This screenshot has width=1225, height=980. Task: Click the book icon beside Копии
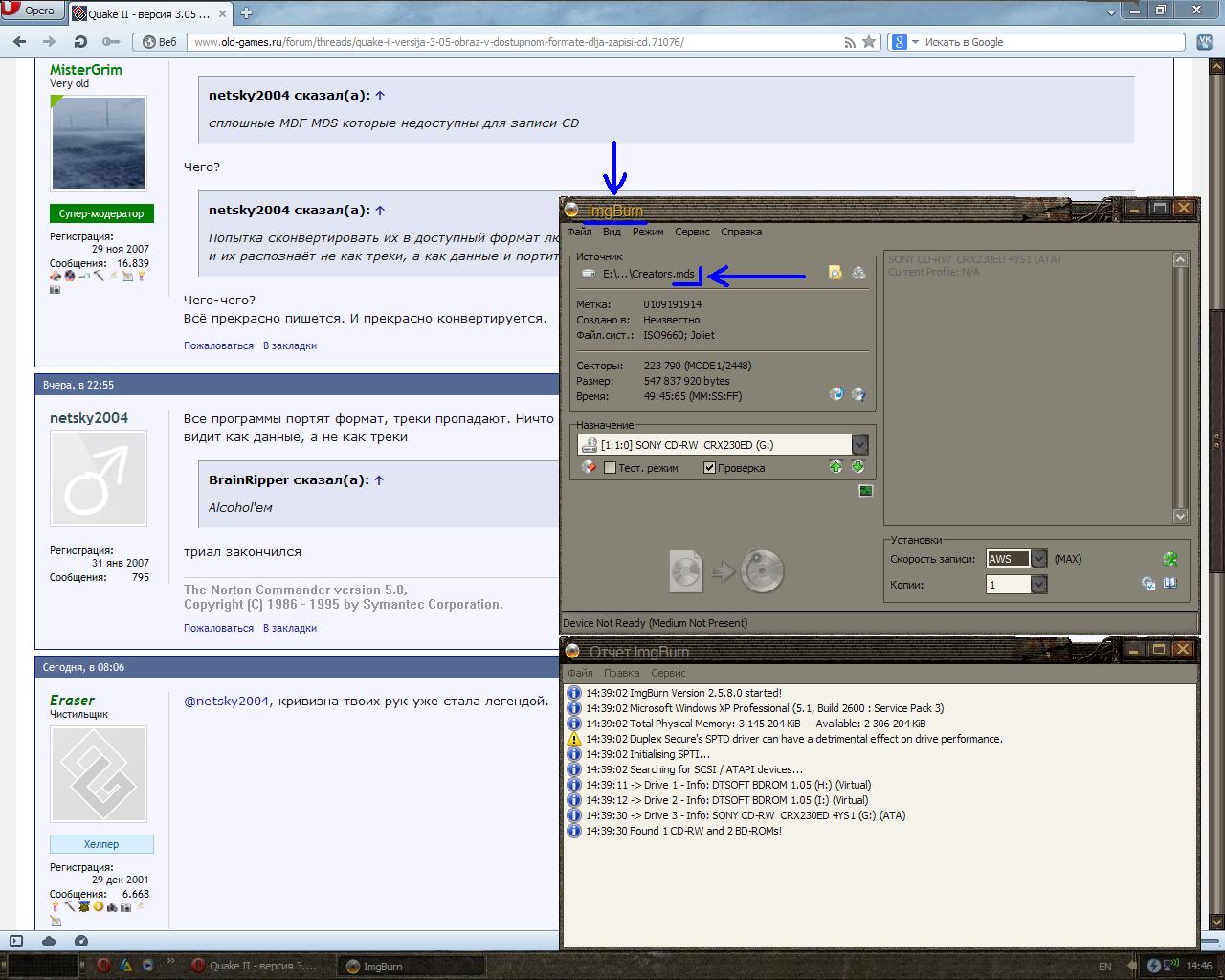1169,583
